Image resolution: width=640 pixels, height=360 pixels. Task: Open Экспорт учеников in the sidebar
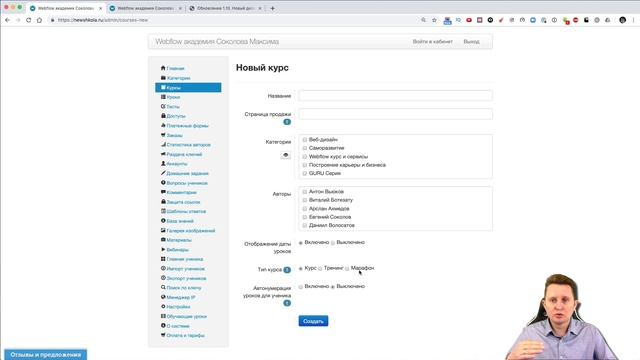(x=187, y=278)
